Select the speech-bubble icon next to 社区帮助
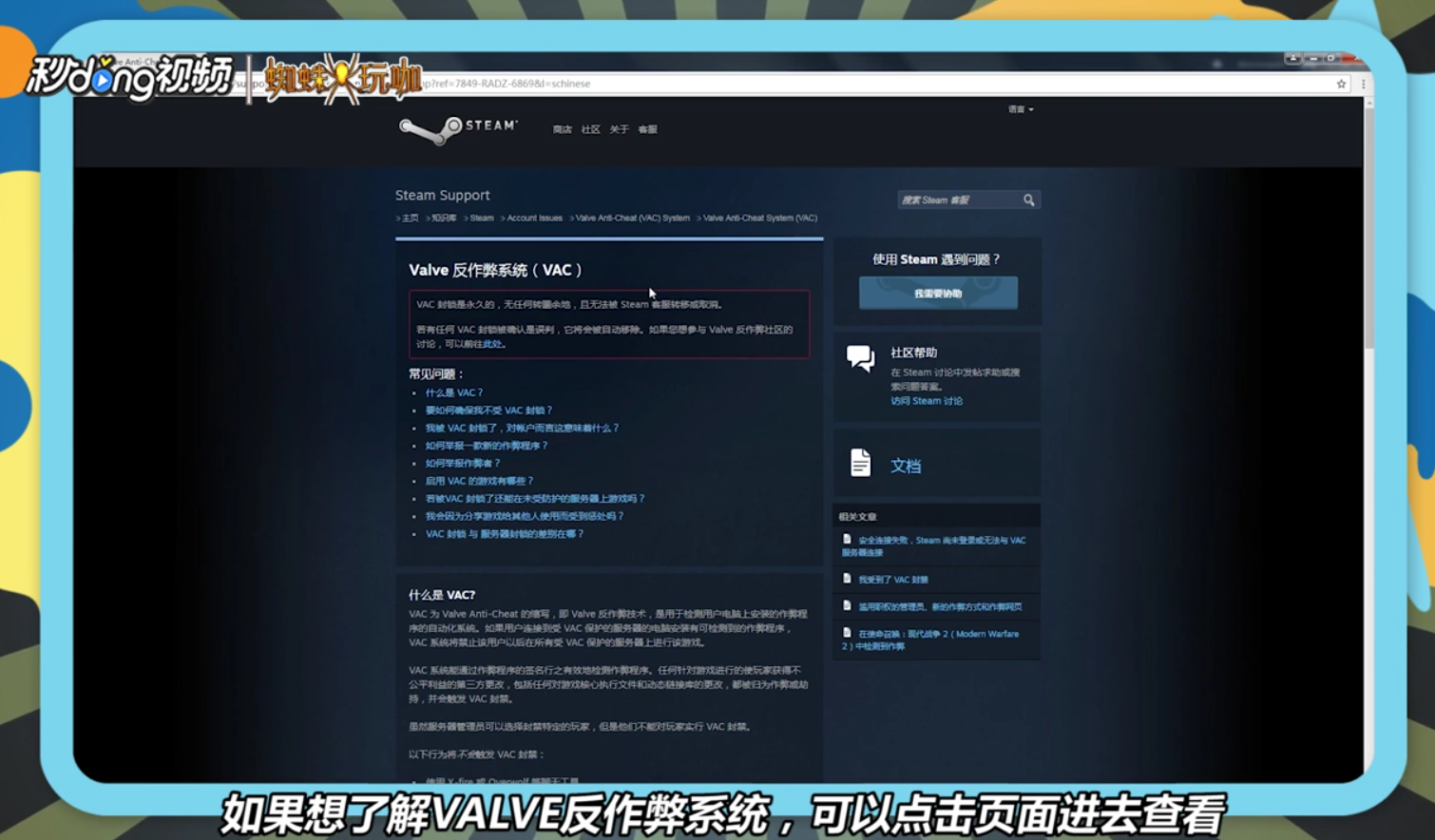Viewport: 1435px width, 840px height. click(860, 359)
